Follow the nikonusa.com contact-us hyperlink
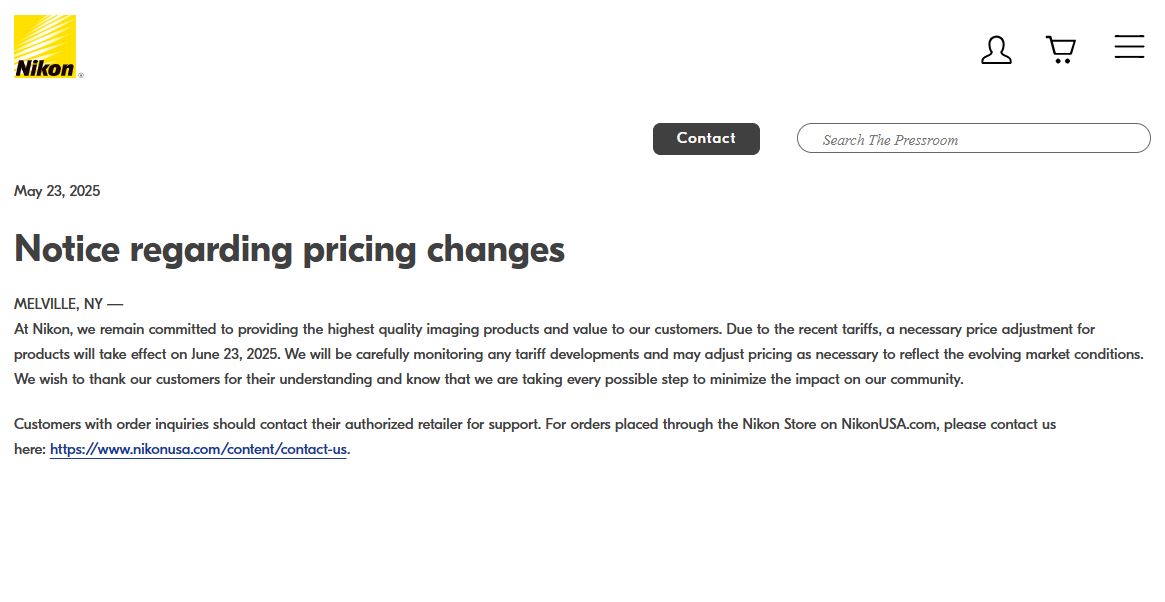 [x=198, y=449]
